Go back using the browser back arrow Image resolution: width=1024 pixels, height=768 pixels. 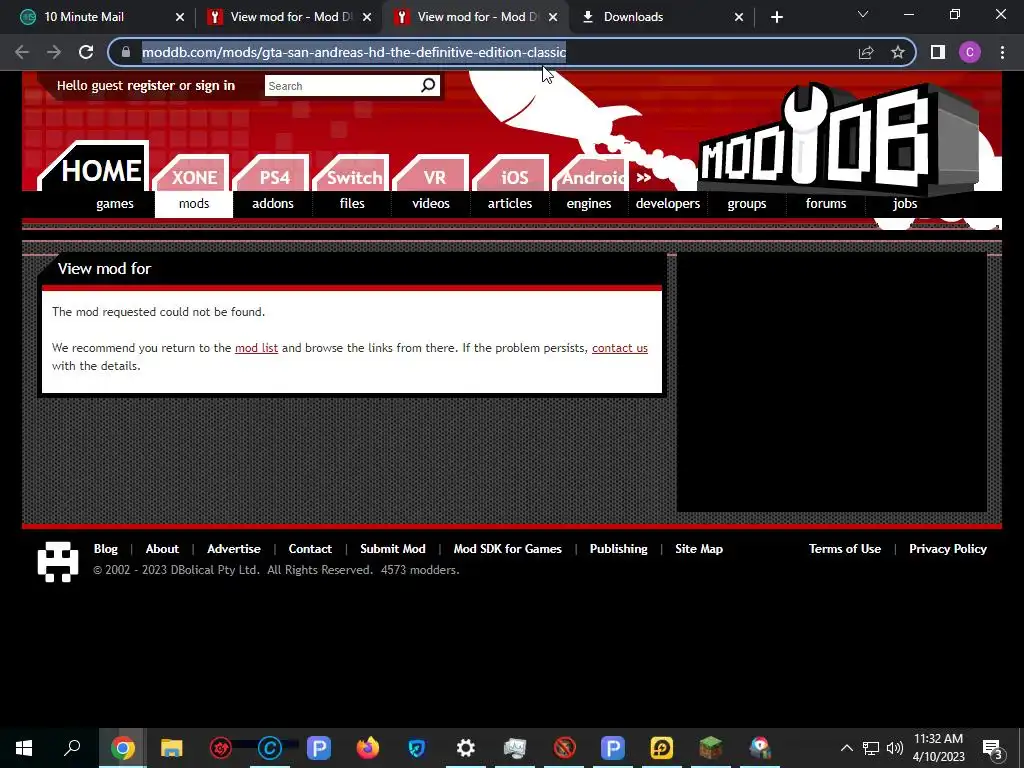tap(22, 52)
